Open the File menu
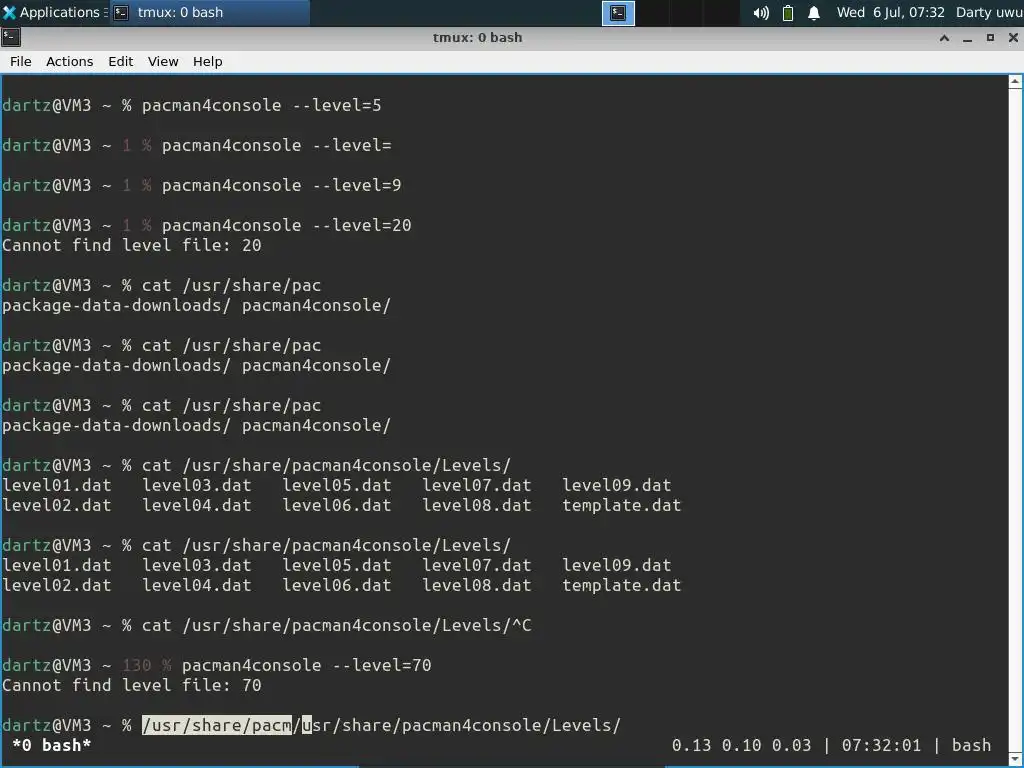1024x768 pixels. 20,61
